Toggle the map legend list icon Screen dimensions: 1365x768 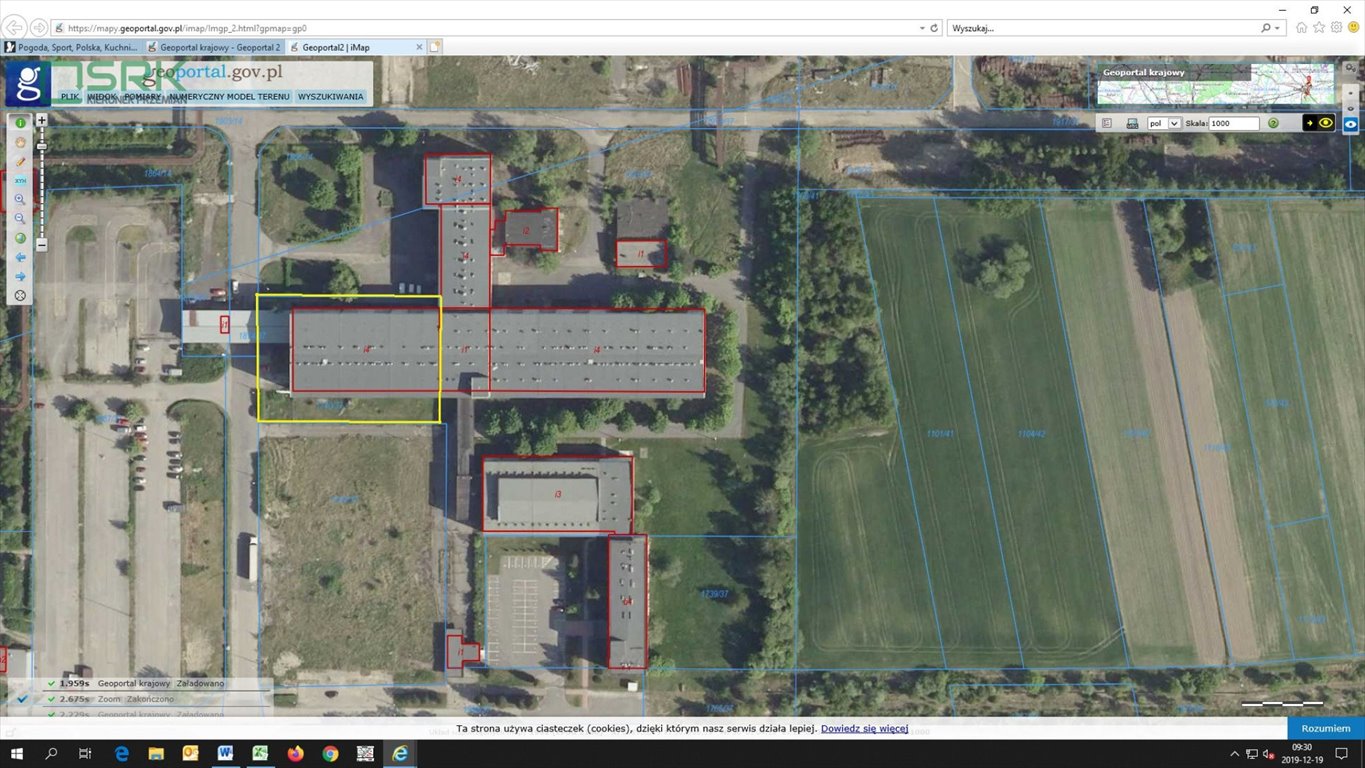pyautogui.click(x=1107, y=123)
